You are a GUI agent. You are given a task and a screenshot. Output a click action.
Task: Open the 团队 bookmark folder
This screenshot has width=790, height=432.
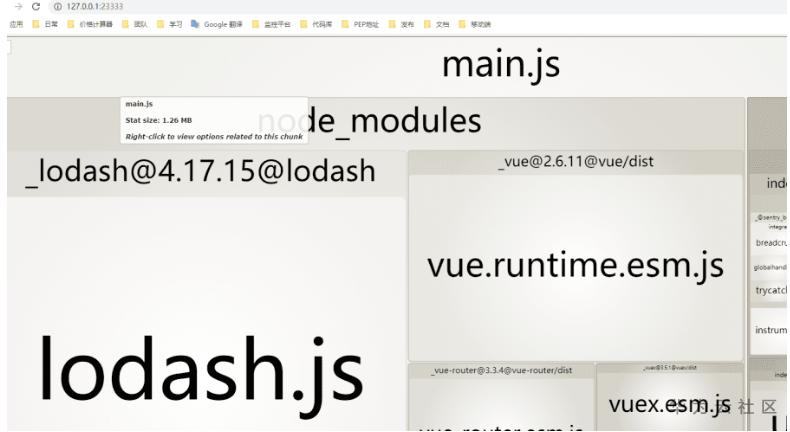tap(135, 24)
